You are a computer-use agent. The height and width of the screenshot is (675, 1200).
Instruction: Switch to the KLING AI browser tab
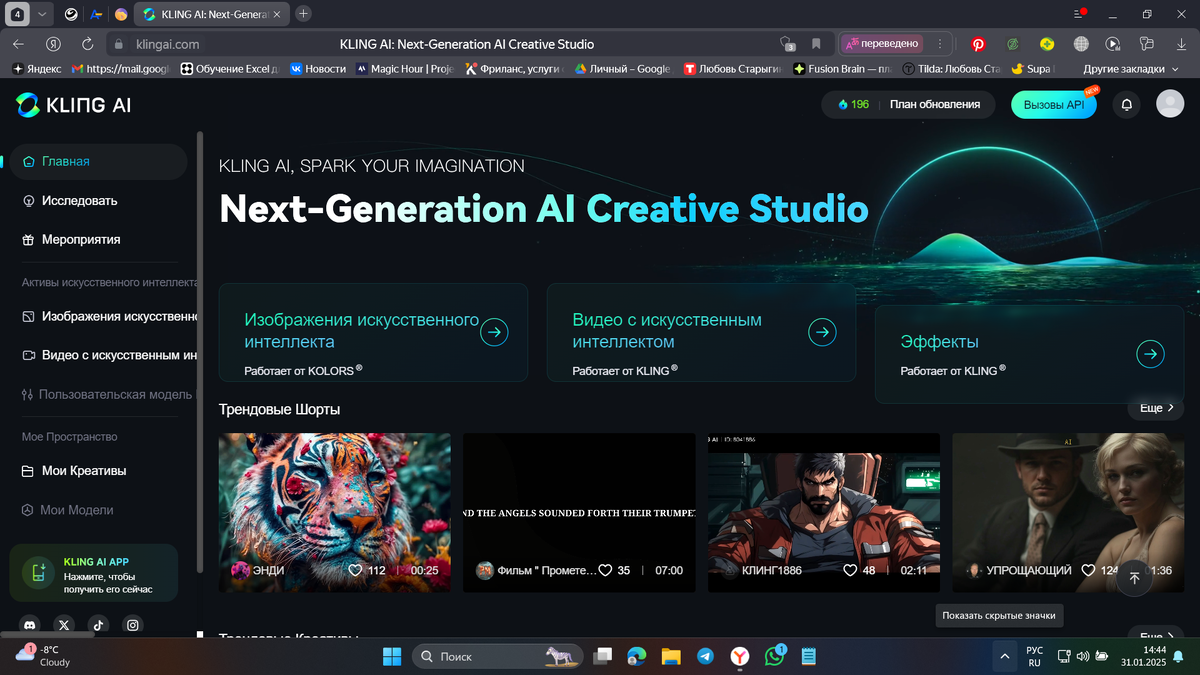pos(212,14)
